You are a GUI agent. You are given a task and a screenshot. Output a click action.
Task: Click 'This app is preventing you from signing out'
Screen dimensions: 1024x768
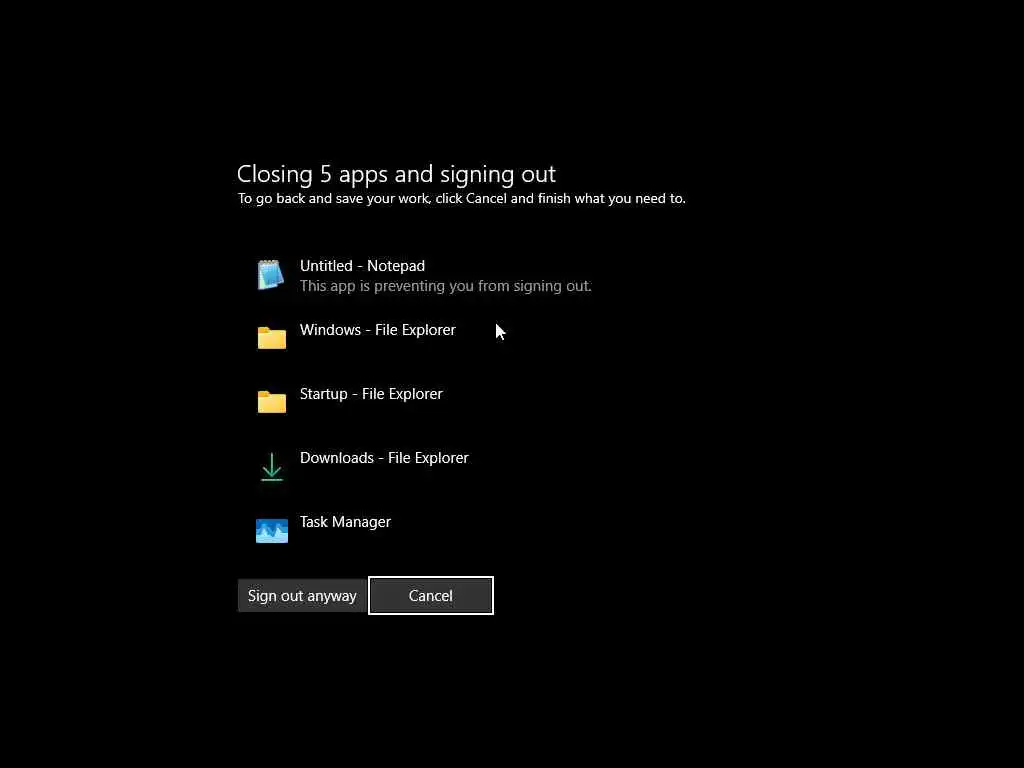(x=445, y=286)
